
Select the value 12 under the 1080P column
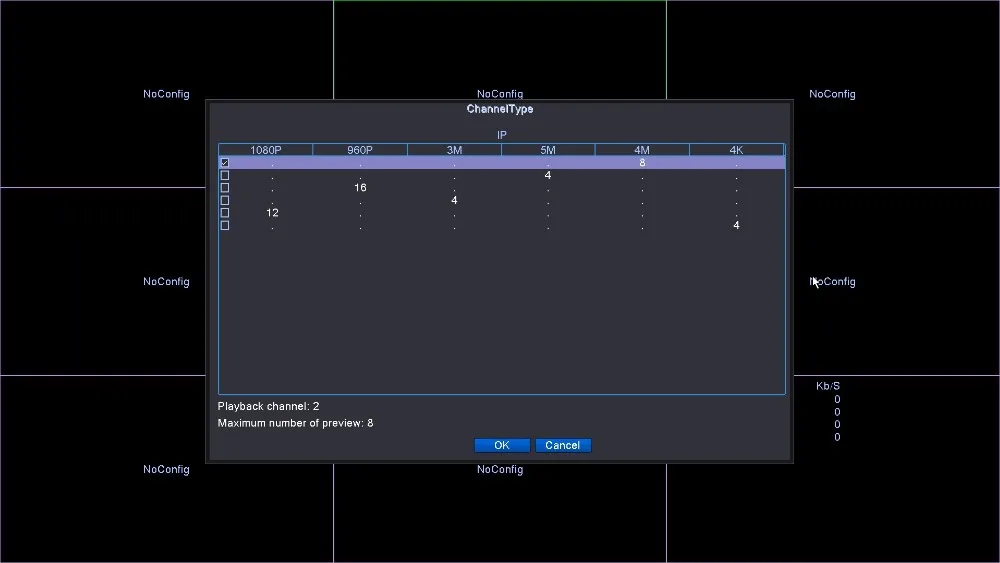point(272,212)
